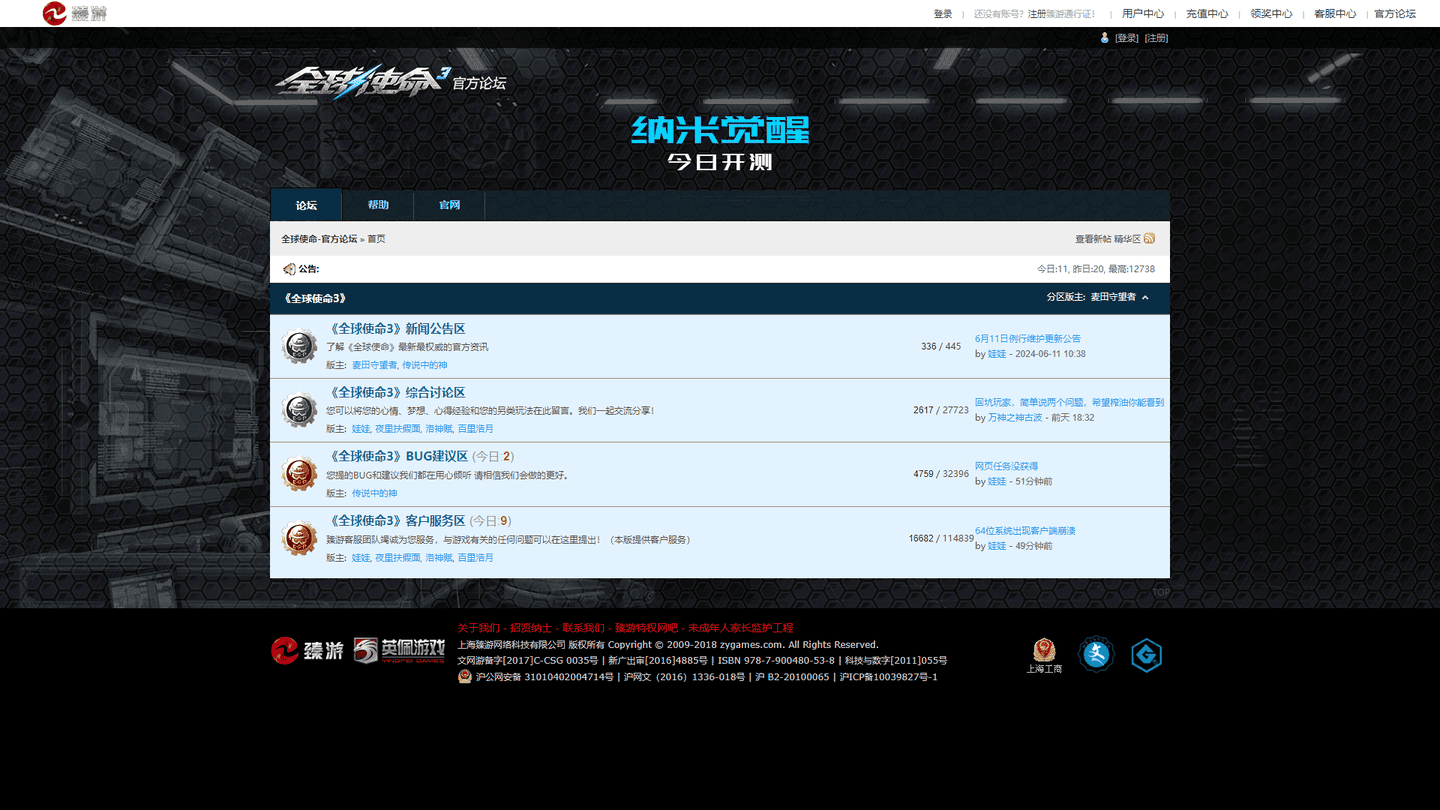This screenshot has height=810, width=1440.
Task: Switch to the 论坛 tab
Action: 306,205
